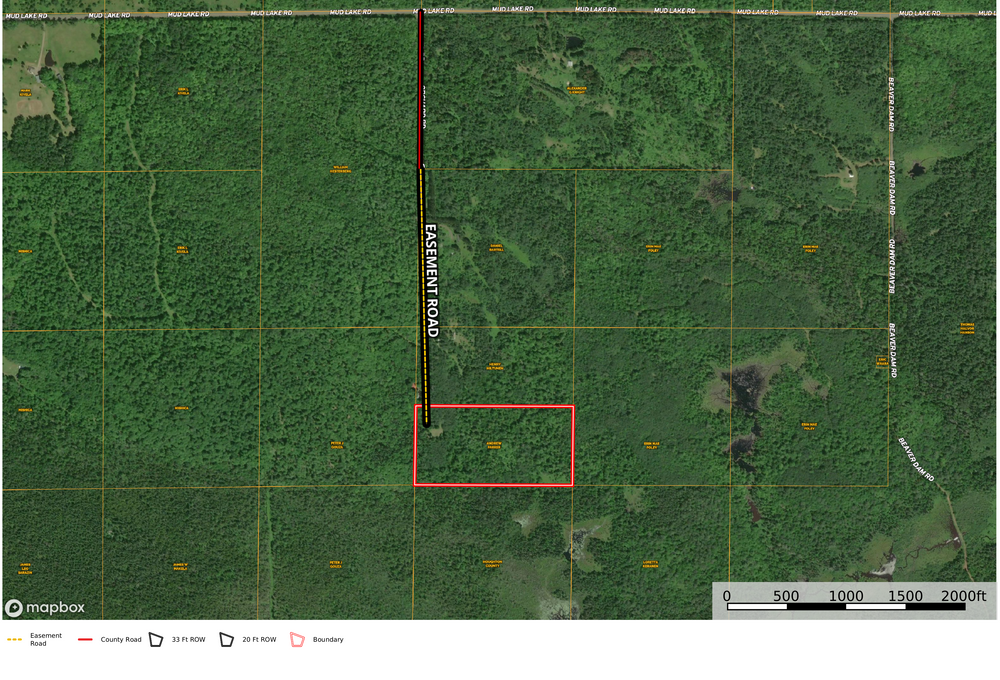Click the vertical EASEMENT ROAD label
Screen dimensions: 1000x680
431,279
